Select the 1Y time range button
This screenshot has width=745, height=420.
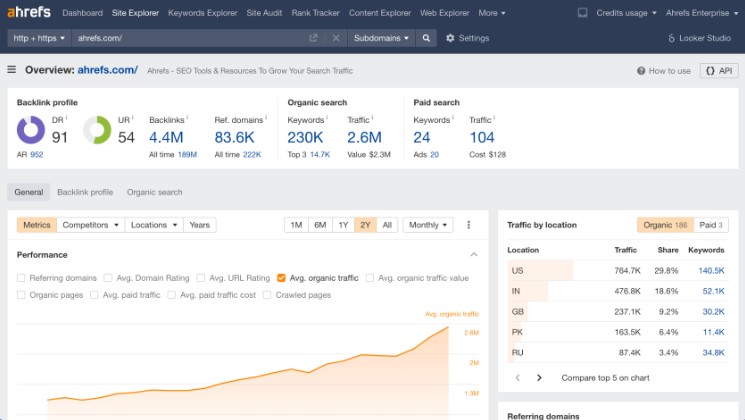point(343,225)
